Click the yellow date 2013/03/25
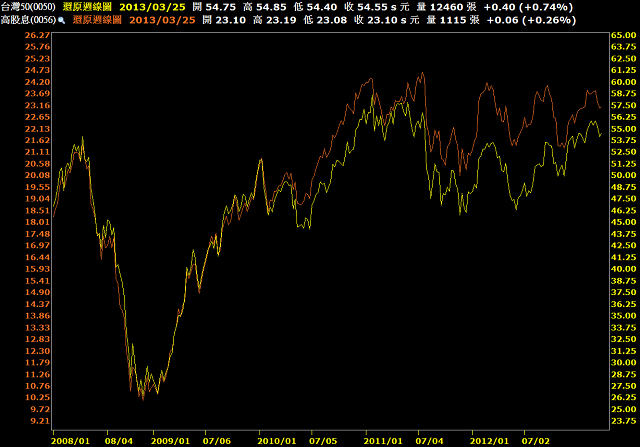Screen dimensions: 640x447 pos(152,7)
